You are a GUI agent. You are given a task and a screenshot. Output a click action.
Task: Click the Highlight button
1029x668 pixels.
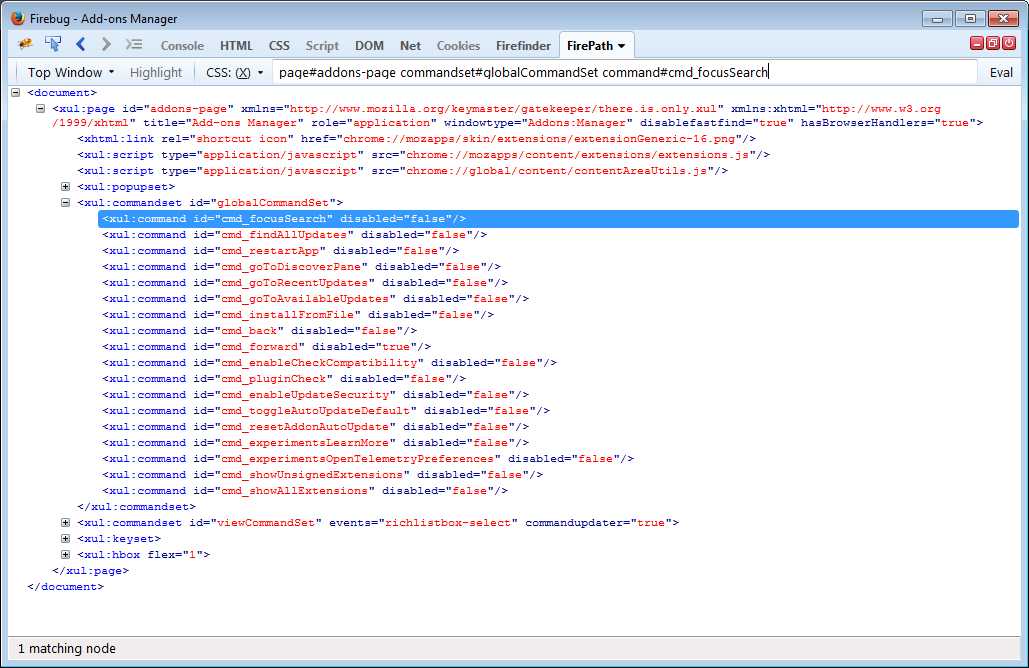(156, 72)
